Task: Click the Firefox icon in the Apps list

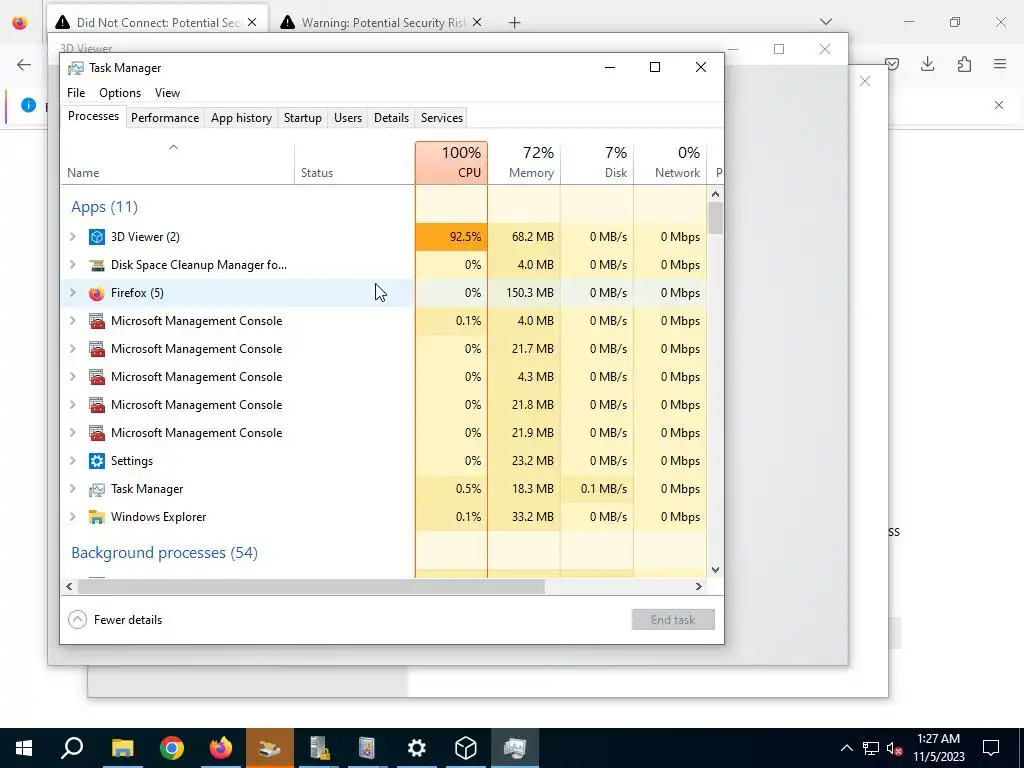Action: coord(97,293)
